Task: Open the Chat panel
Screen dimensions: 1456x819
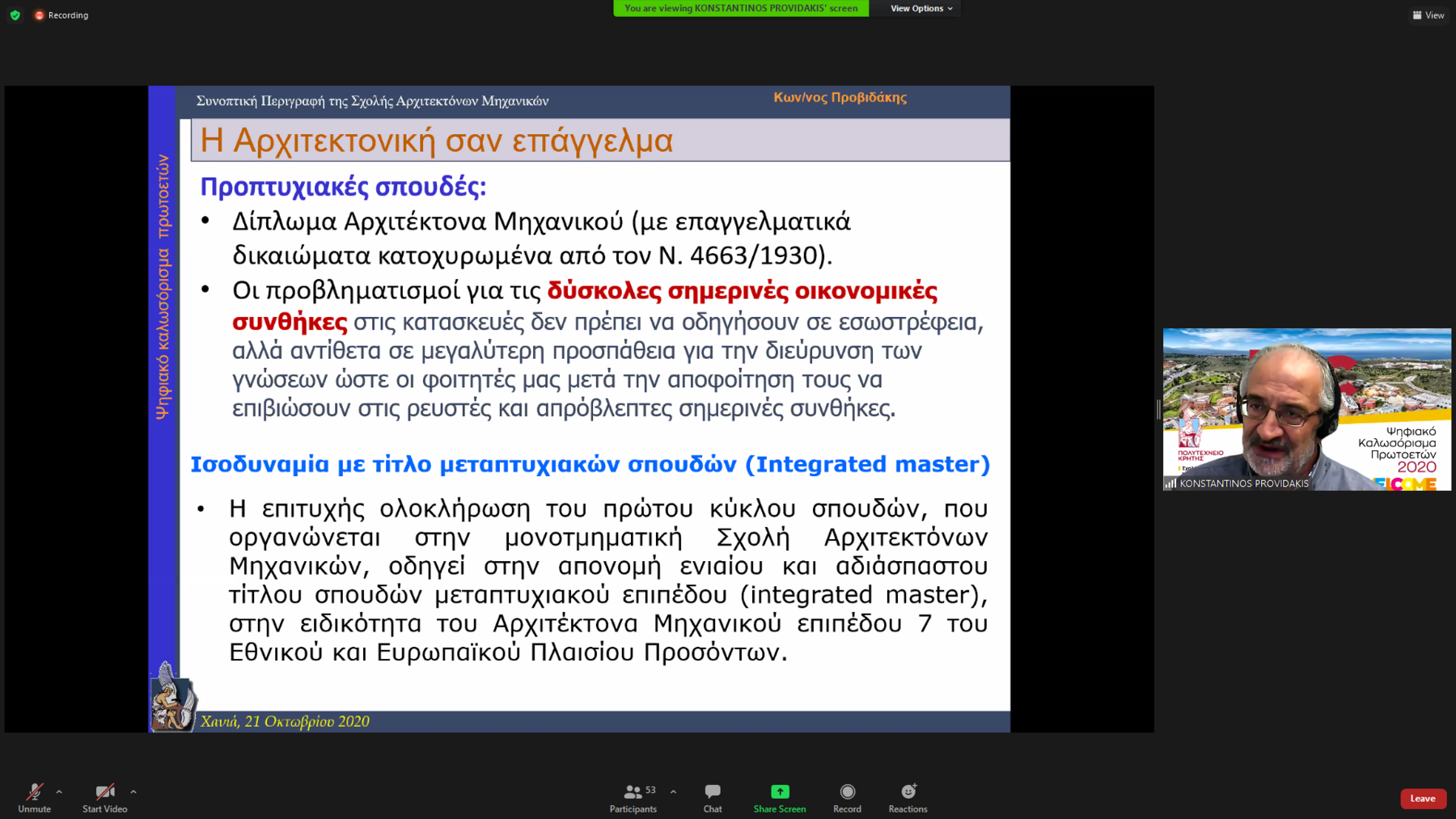Action: 712,796
